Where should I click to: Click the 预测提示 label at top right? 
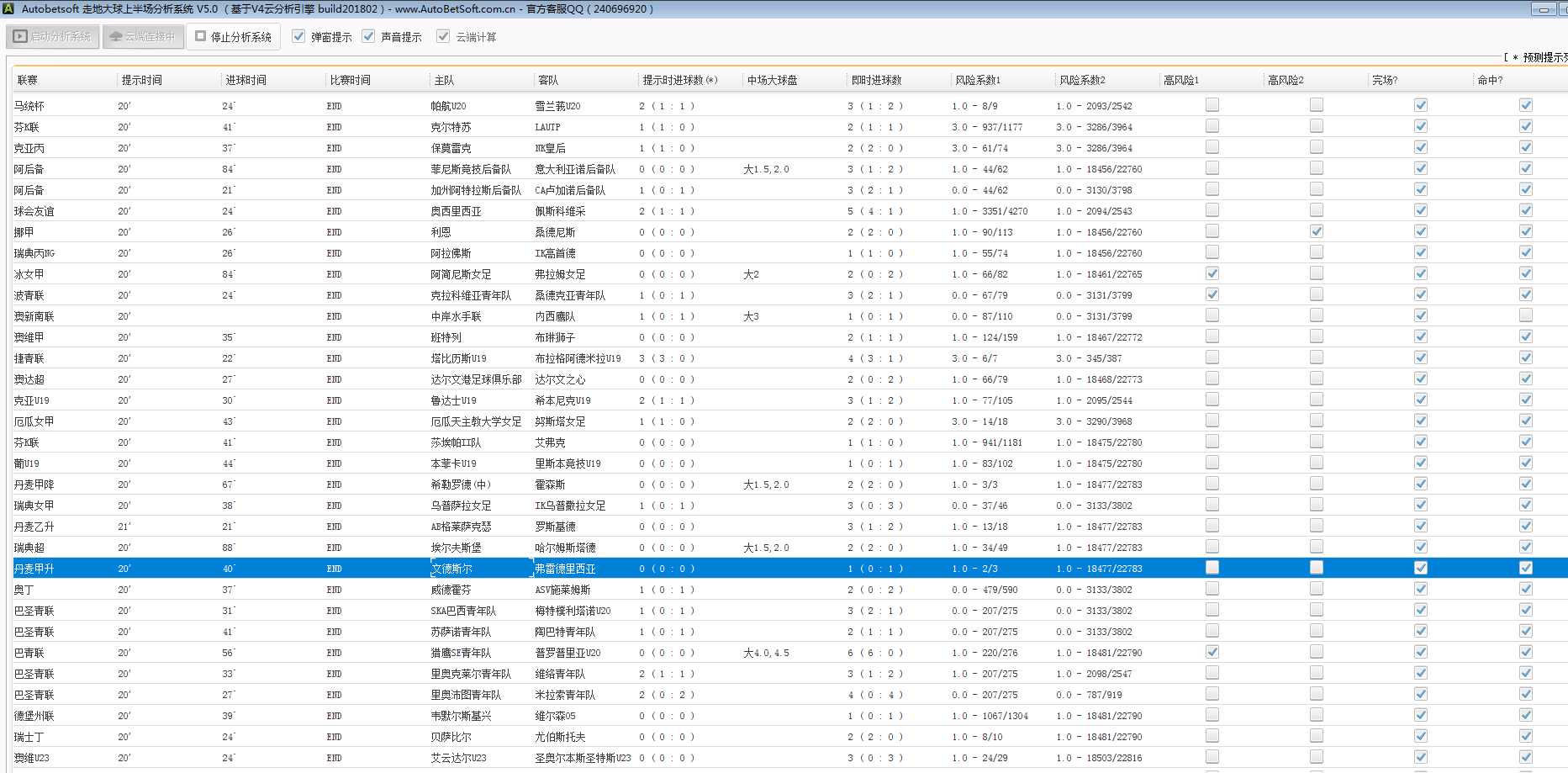[x=1544, y=57]
